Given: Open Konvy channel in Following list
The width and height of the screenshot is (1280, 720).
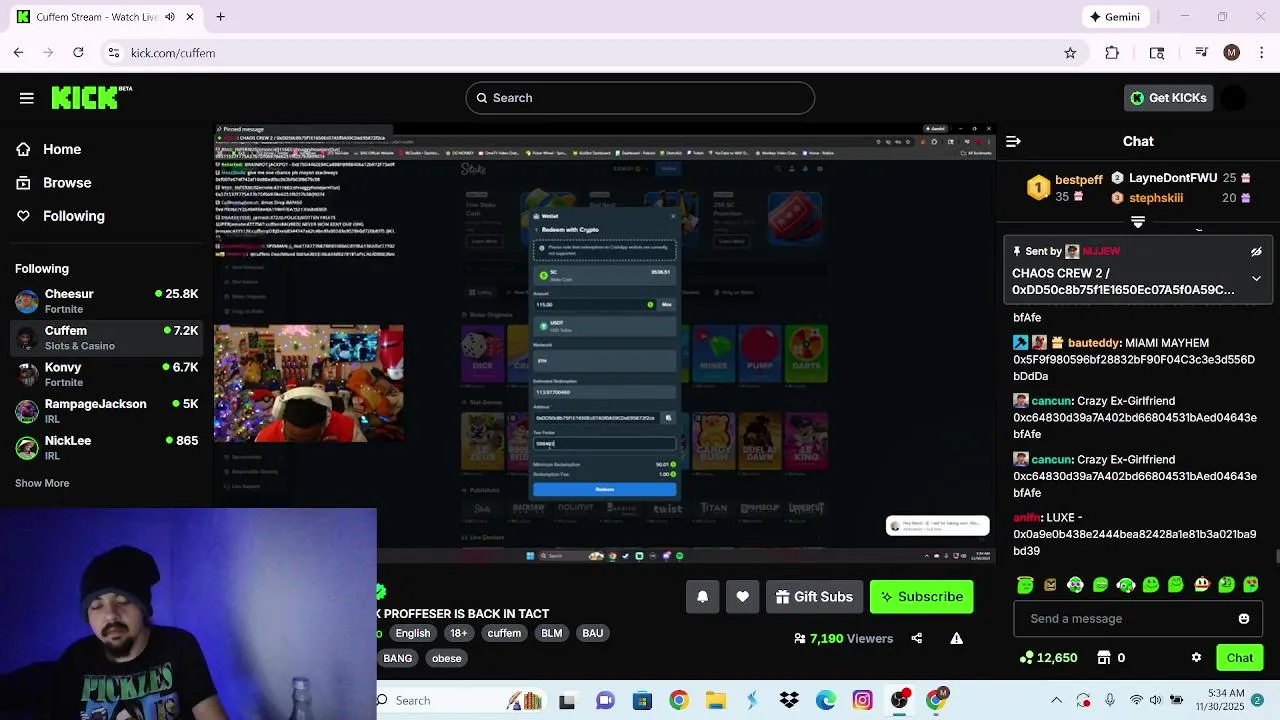Looking at the screenshot, I should (x=106, y=374).
